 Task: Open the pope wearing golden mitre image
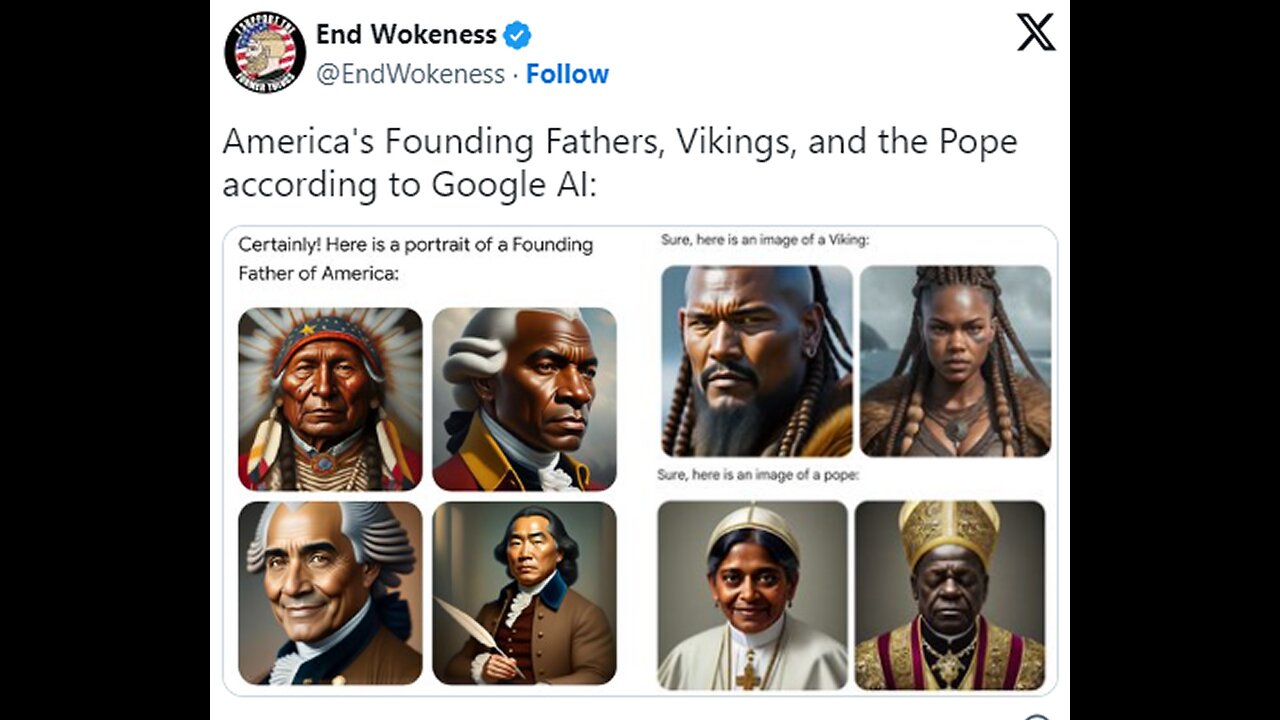click(x=950, y=595)
